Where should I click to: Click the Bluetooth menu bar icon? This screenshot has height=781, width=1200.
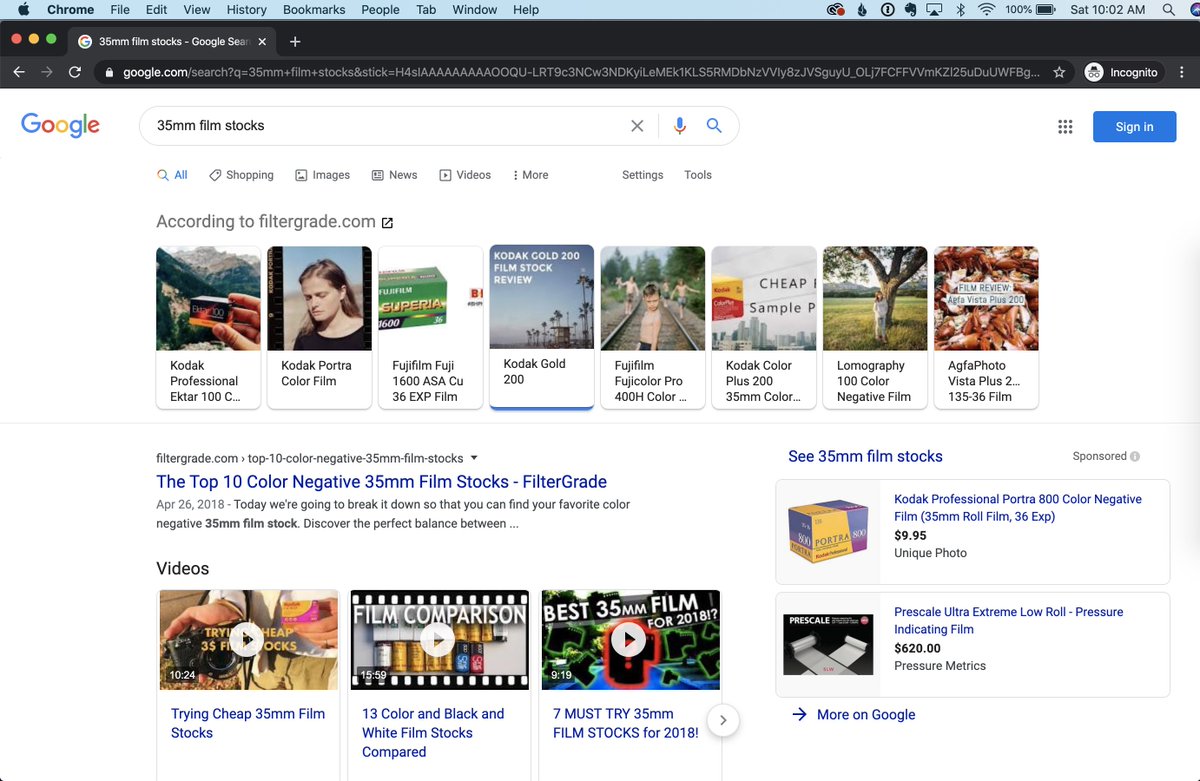[x=961, y=10]
